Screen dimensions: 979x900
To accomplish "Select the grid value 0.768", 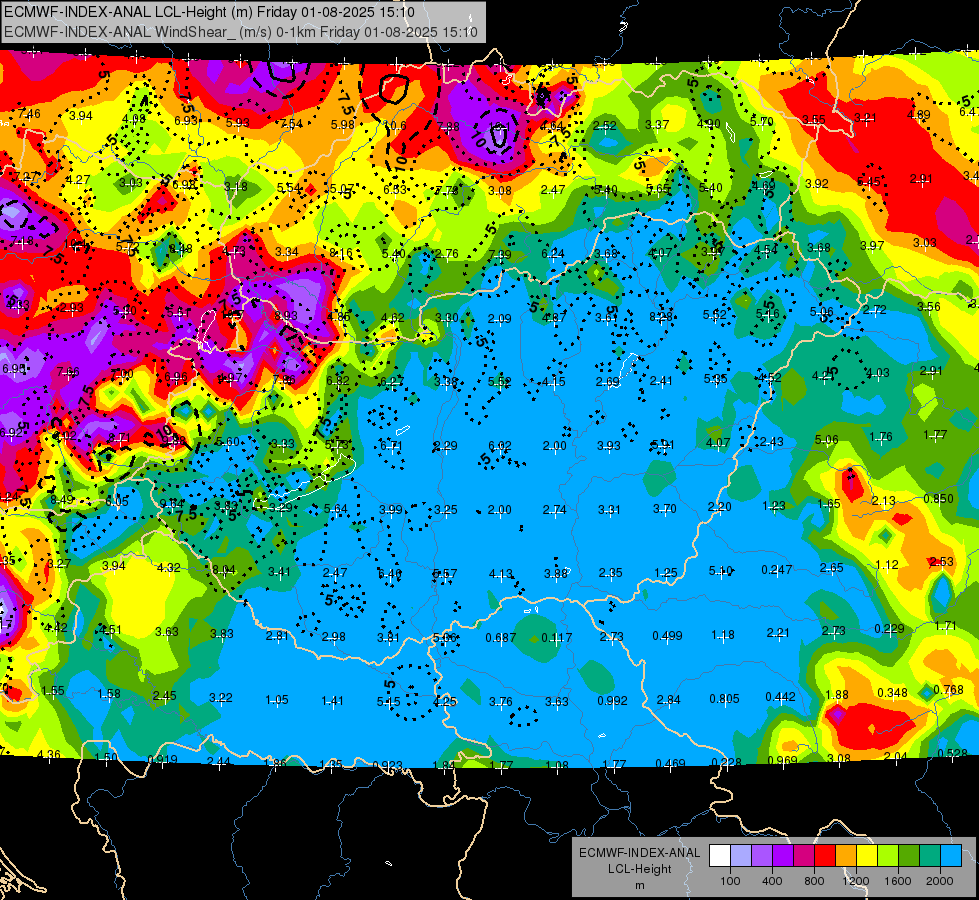I will tap(948, 690).
